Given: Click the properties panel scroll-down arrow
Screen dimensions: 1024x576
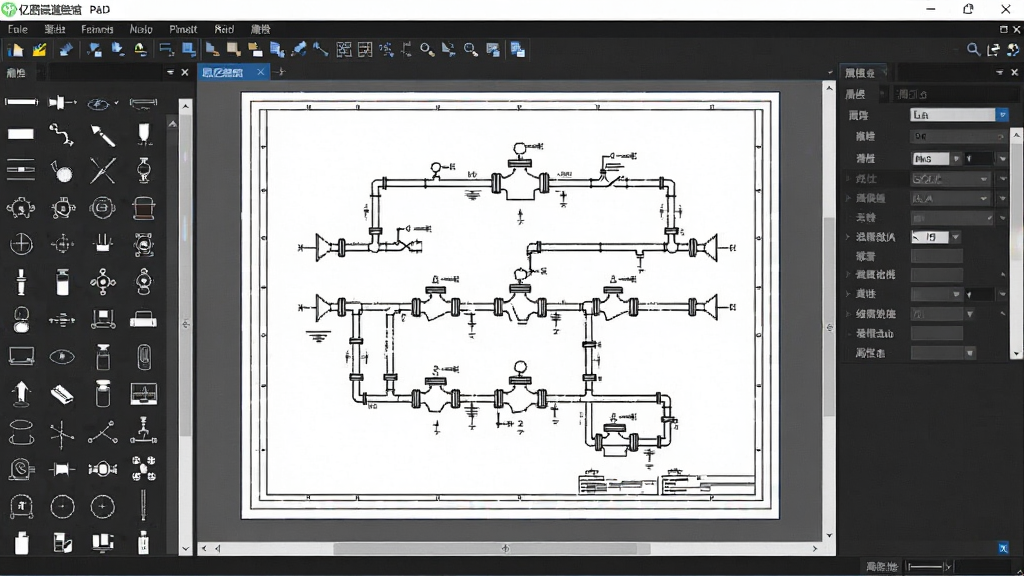Looking at the screenshot, I should pyautogui.click(x=1016, y=353).
